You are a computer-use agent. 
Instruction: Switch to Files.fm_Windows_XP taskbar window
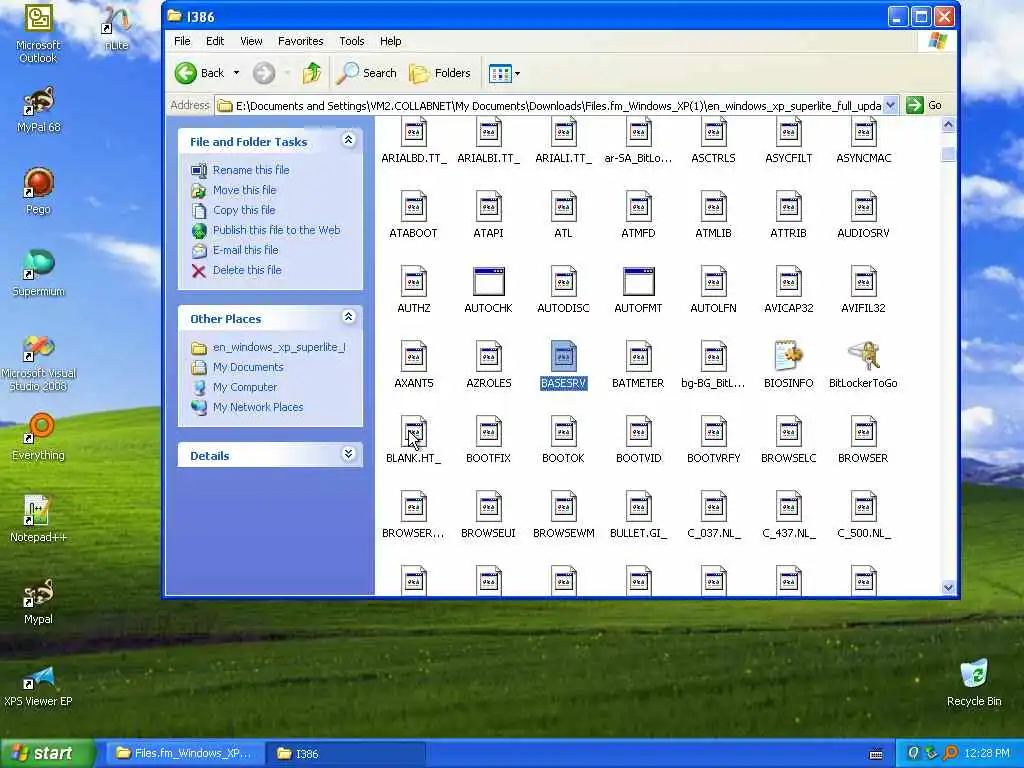point(184,754)
